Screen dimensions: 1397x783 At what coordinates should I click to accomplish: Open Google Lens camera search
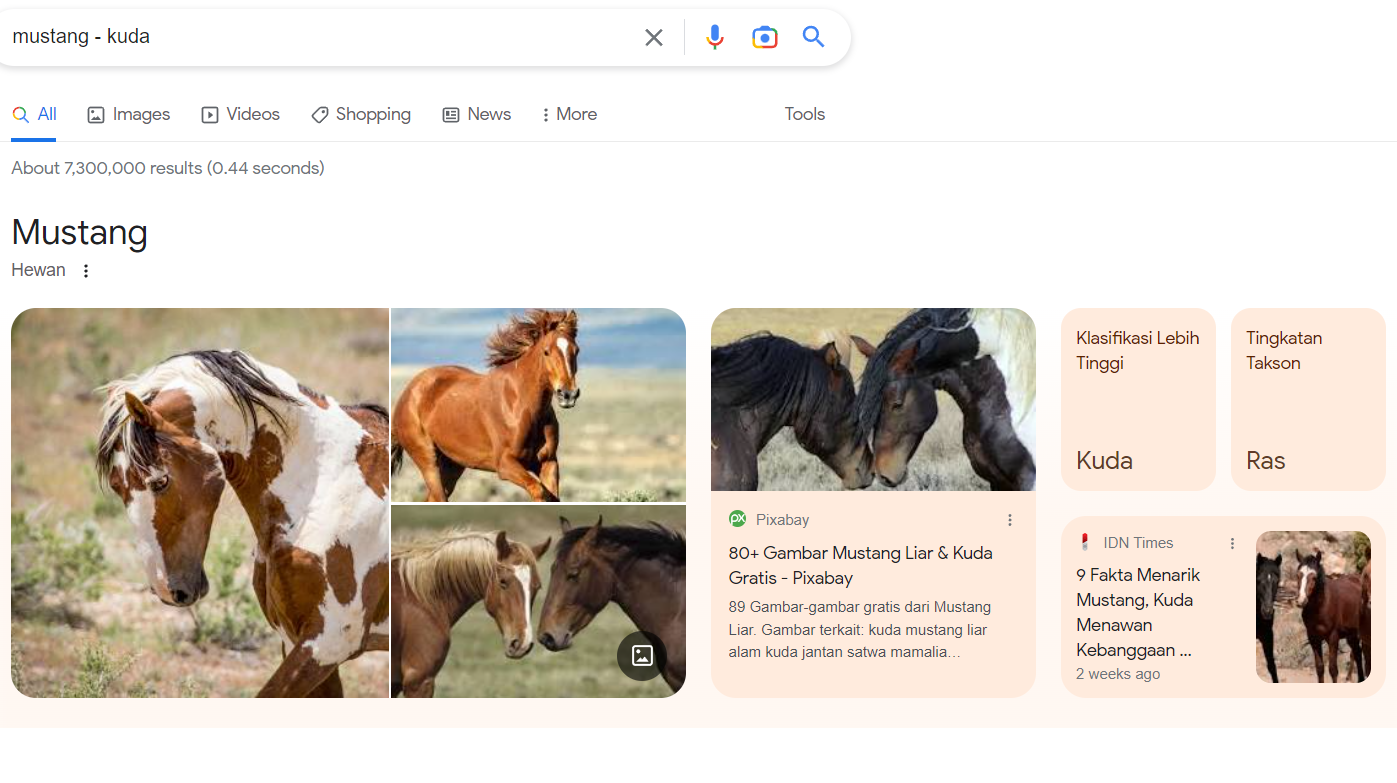765,36
